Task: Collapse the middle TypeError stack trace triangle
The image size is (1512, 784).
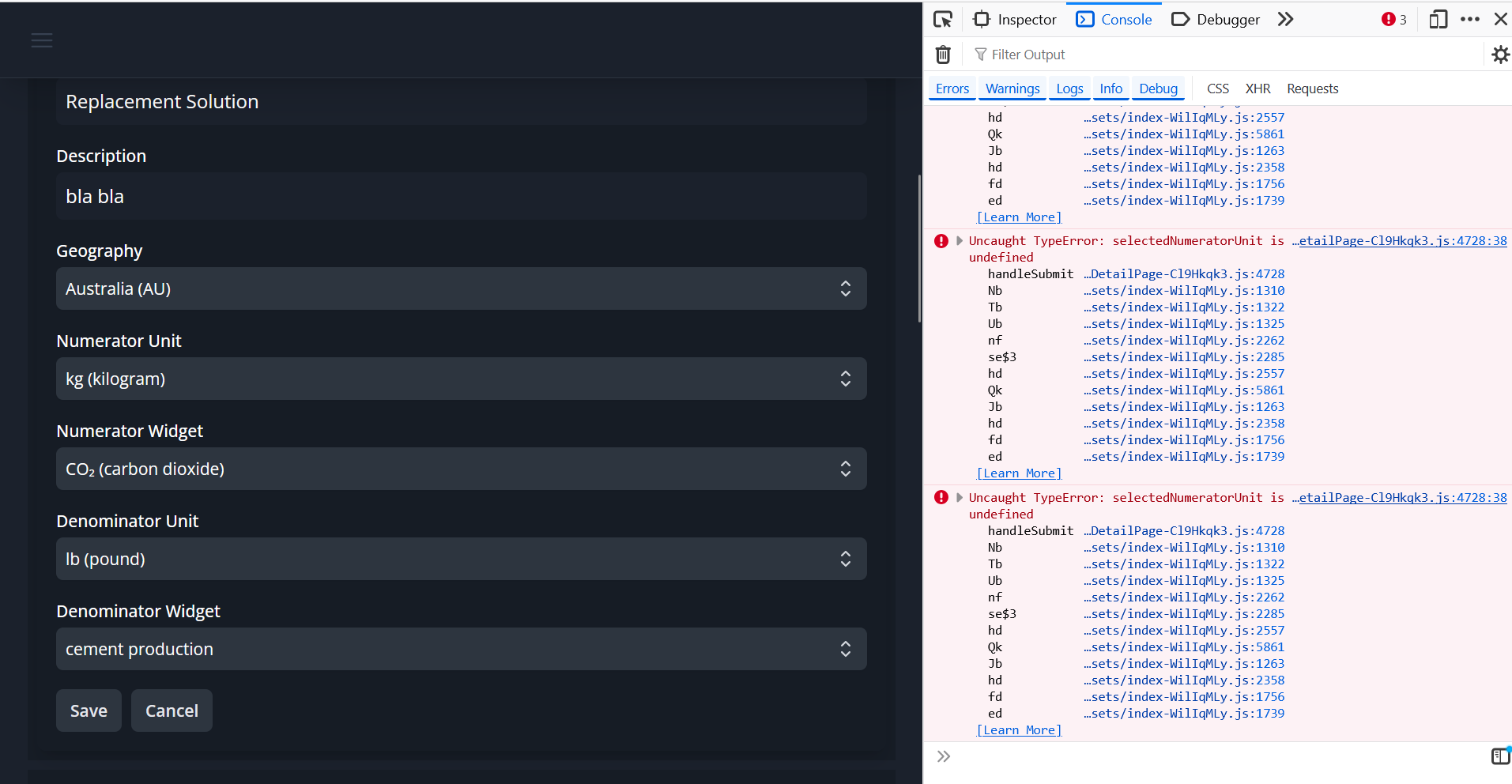Action: click(959, 241)
